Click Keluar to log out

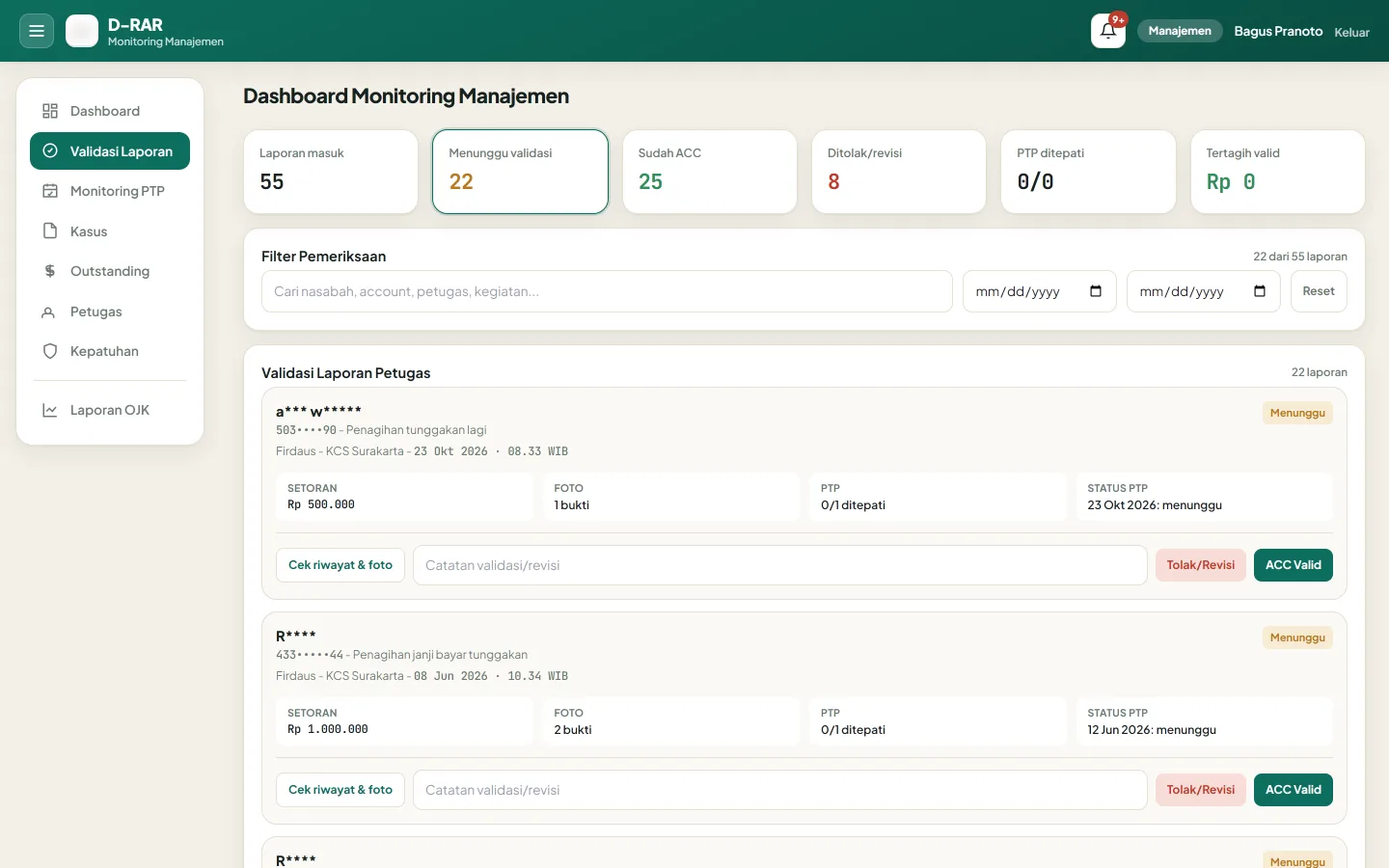point(1351,32)
